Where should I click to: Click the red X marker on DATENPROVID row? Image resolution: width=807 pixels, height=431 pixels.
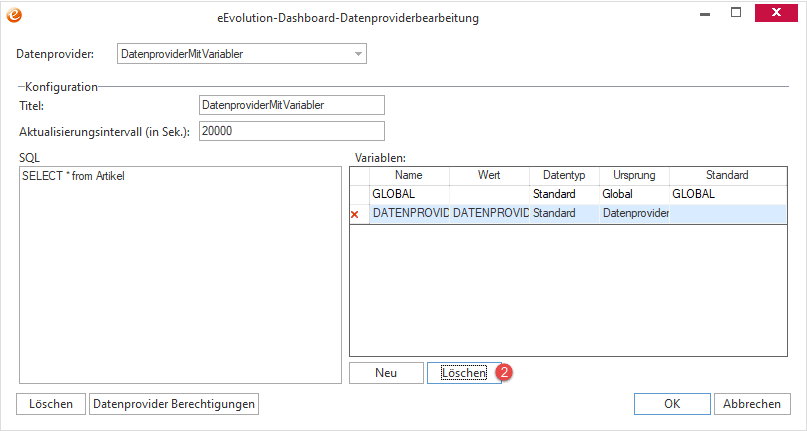pyautogui.click(x=355, y=214)
